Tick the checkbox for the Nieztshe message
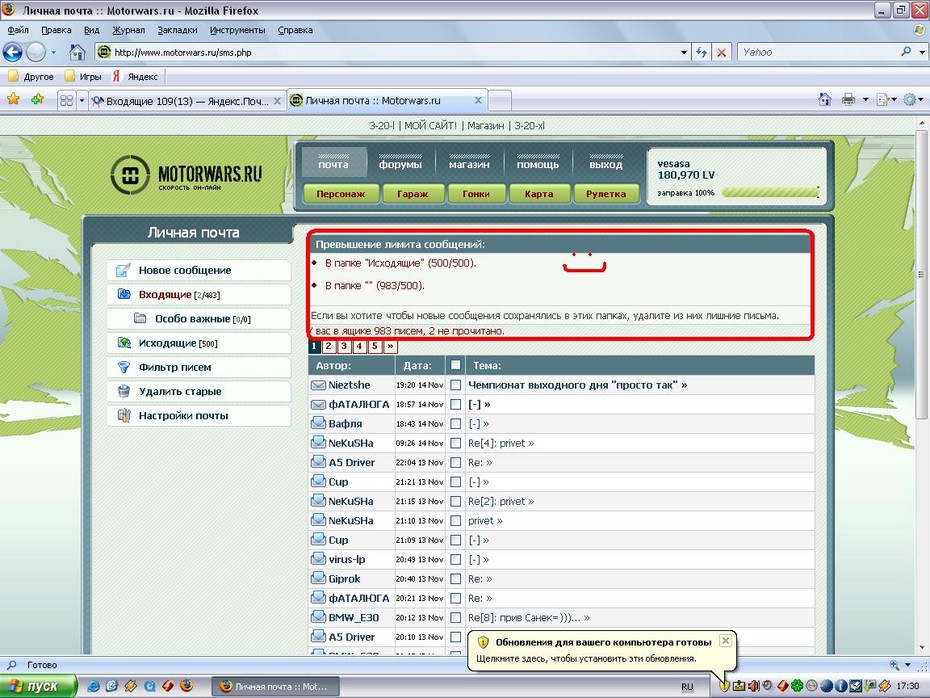The width and height of the screenshot is (930, 698). 455,385
